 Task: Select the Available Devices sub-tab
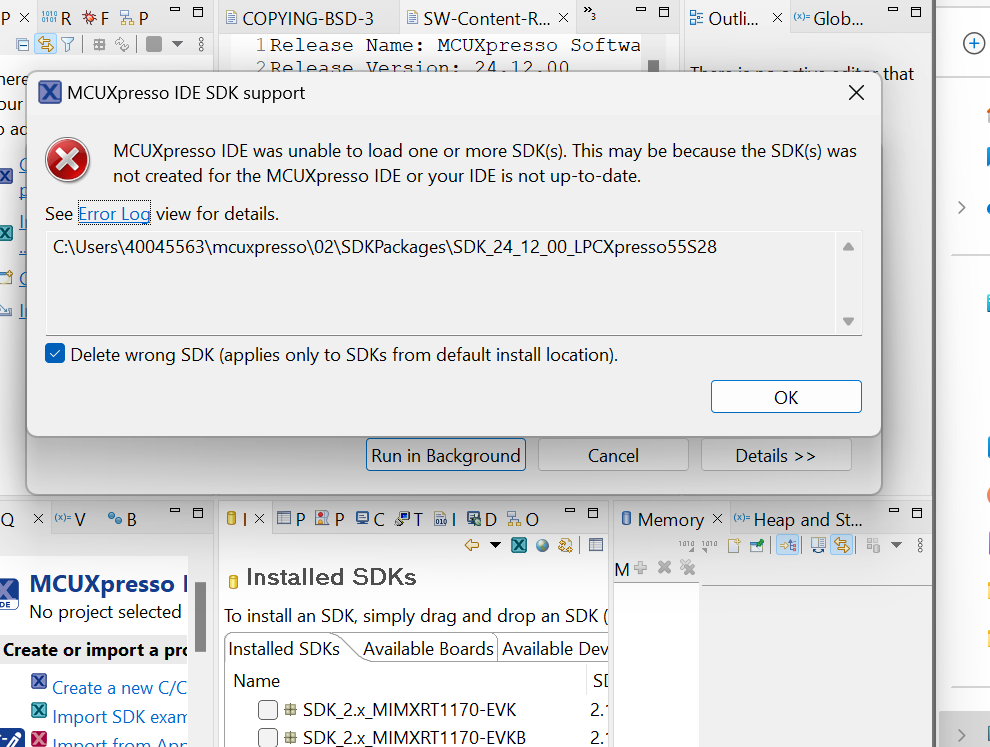(554, 648)
